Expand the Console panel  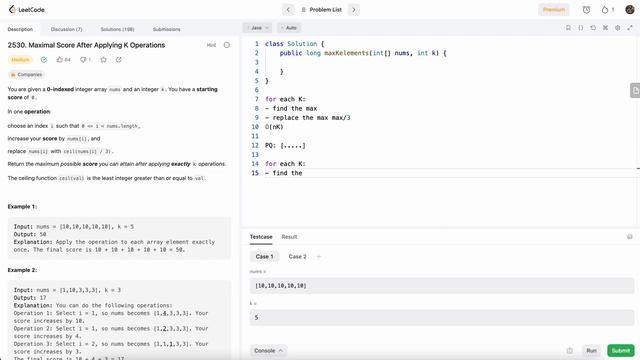268,351
